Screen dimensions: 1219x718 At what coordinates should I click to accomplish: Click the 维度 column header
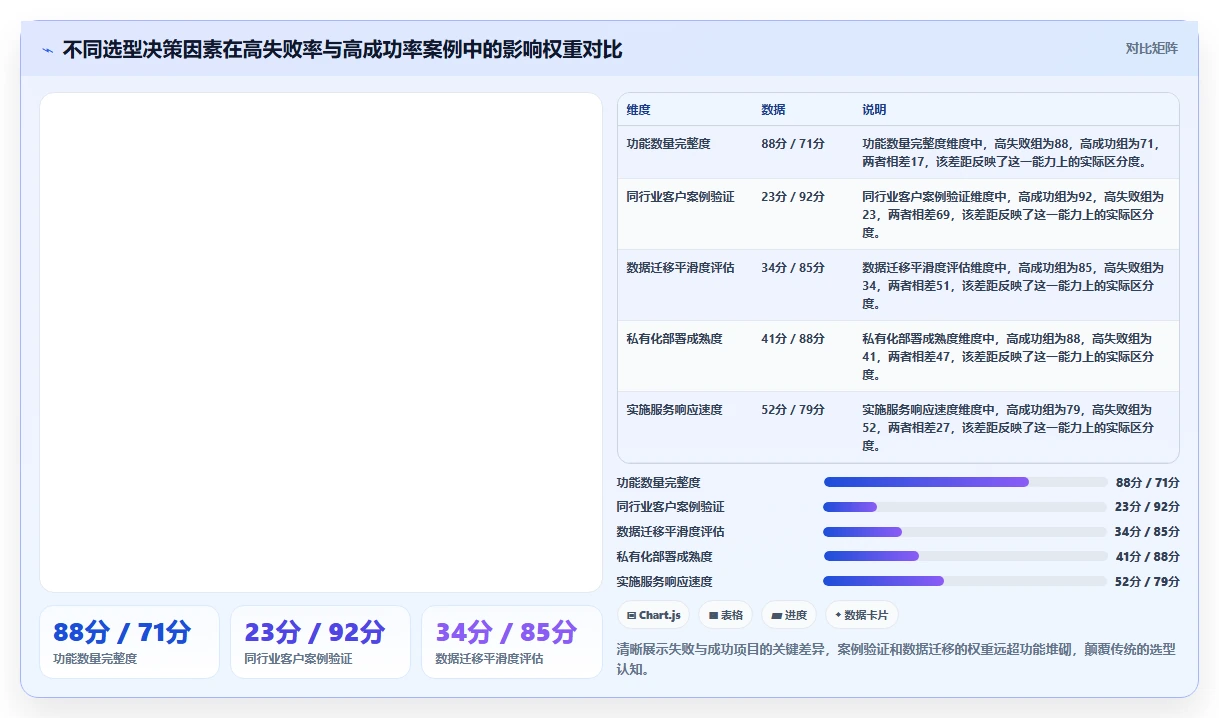(x=639, y=110)
